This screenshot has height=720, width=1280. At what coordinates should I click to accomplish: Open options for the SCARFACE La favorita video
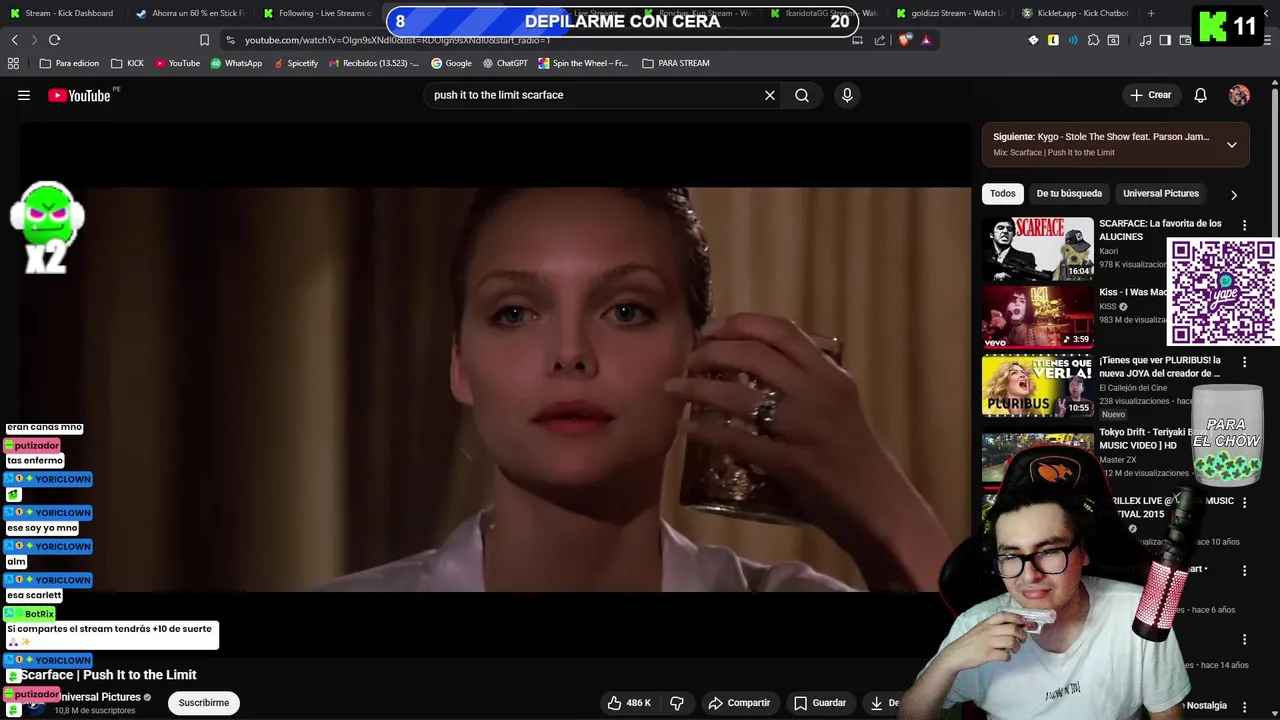pos(1244,226)
